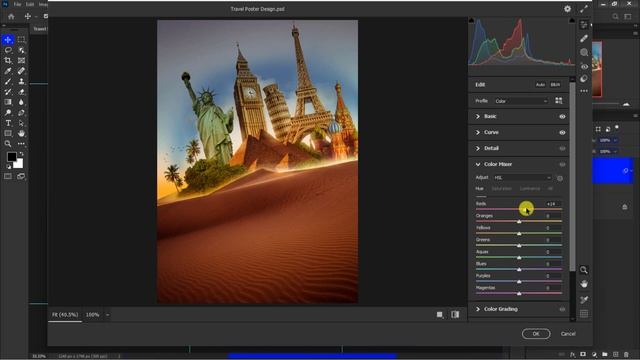This screenshot has width=640, height=360.
Task: Toggle Detail panel visibility eye
Action: (562, 149)
